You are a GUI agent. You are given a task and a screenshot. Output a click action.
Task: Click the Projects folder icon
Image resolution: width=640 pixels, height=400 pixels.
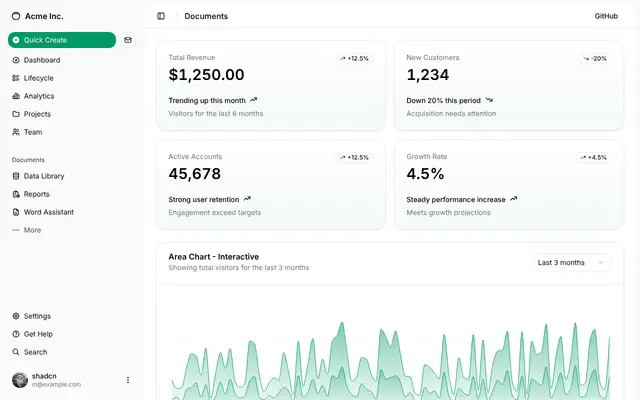click(16, 114)
